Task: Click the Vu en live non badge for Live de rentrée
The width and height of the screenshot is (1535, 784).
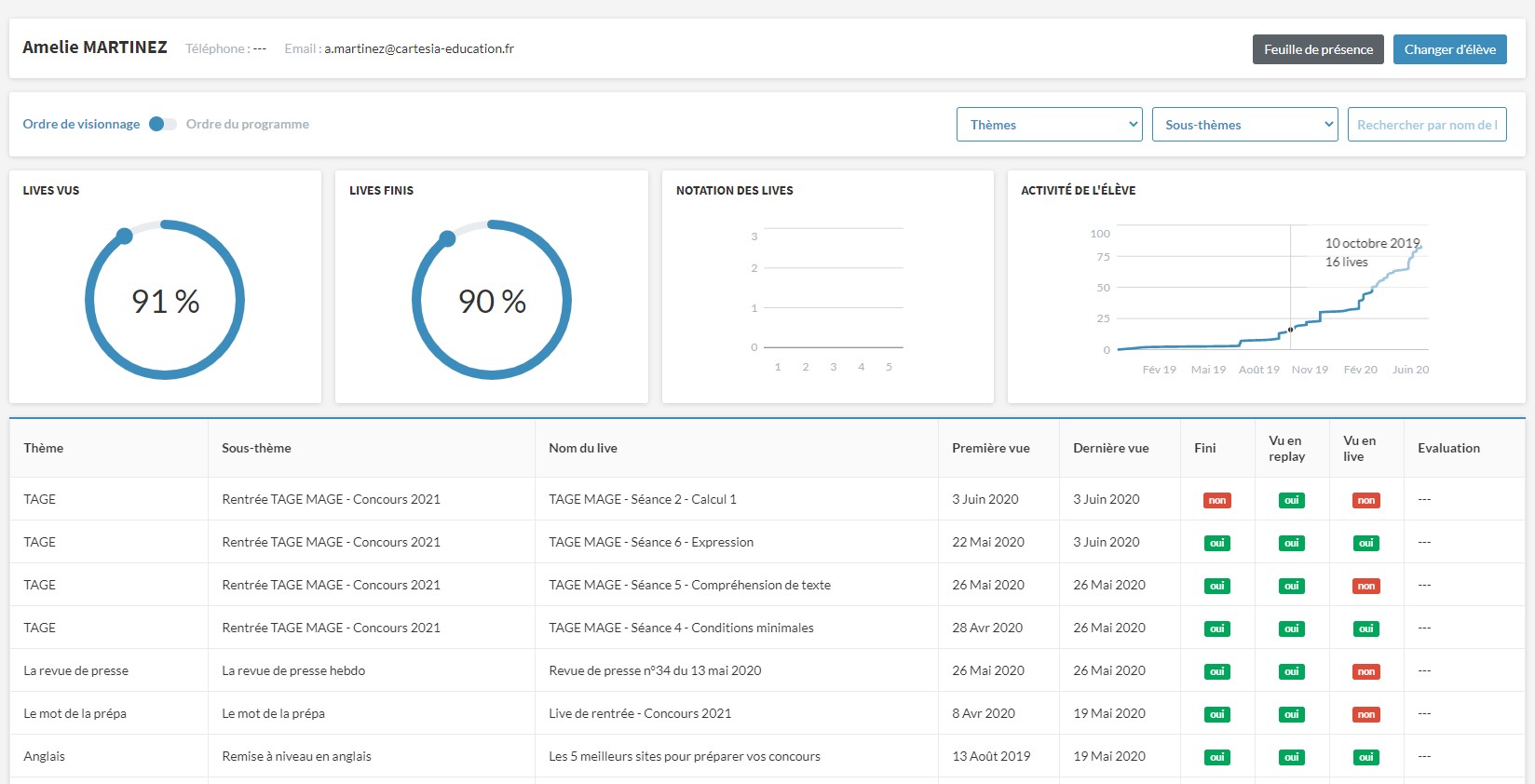Action: [x=1366, y=714]
